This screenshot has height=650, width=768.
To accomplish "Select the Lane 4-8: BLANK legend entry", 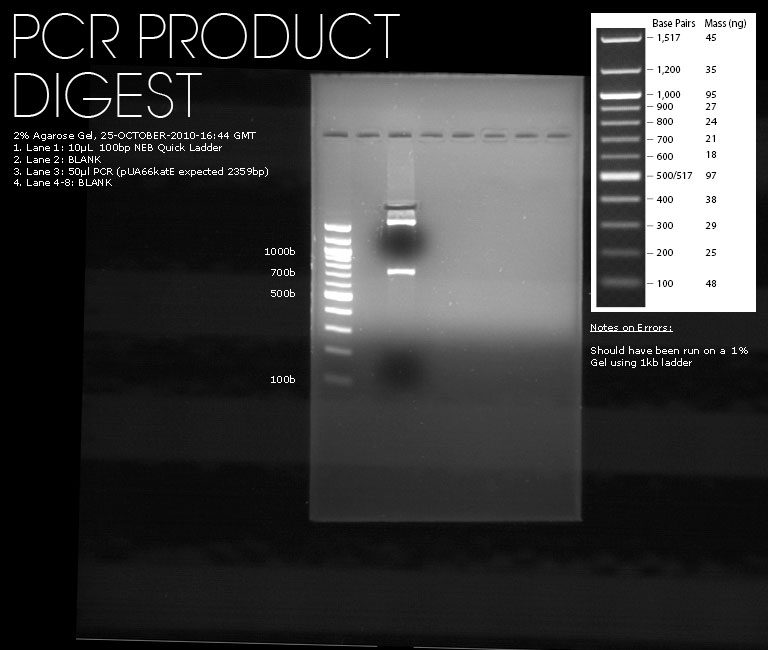I will pyautogui.click(x=60, y=183).
